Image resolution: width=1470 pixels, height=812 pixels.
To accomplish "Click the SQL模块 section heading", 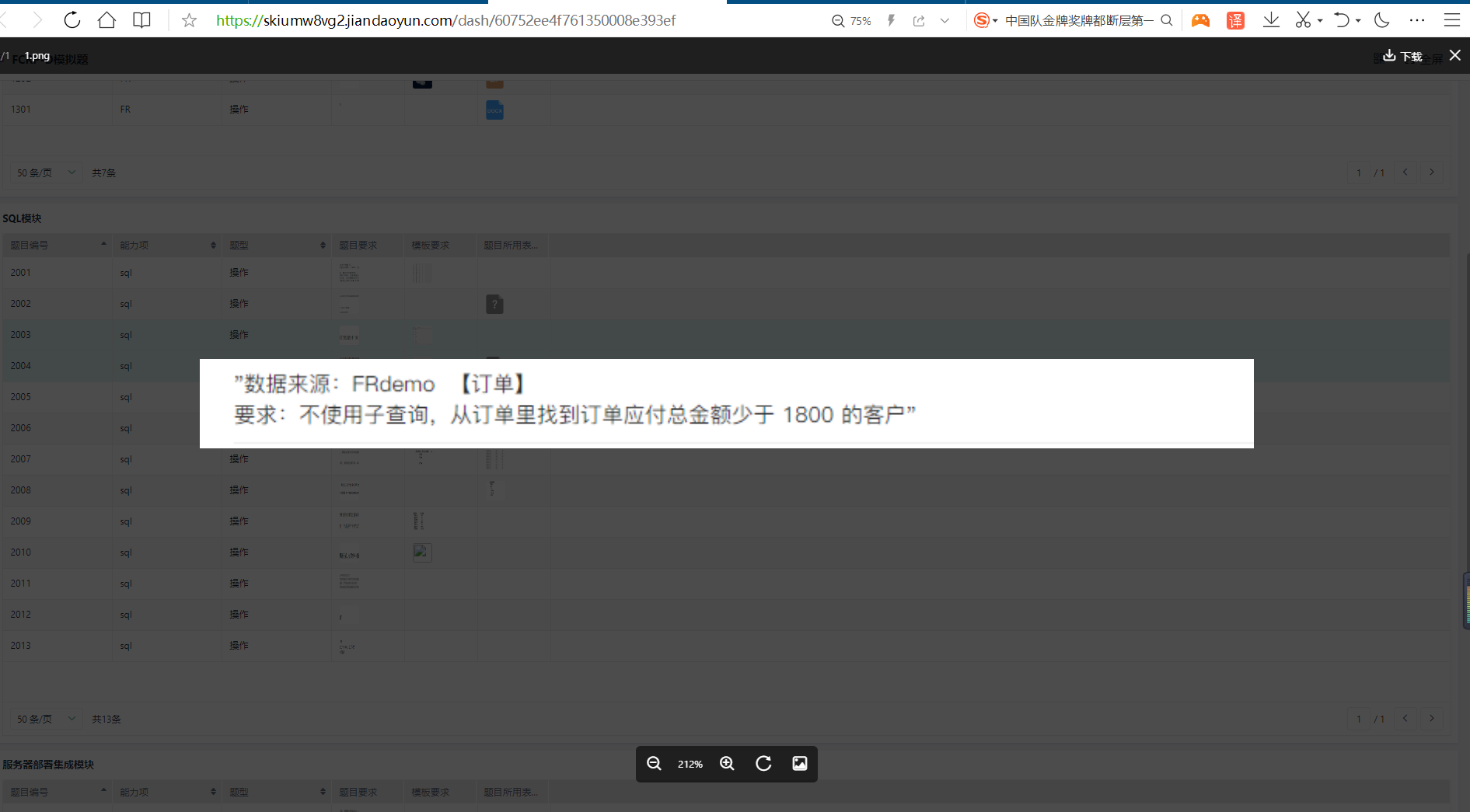I will (22, 218).
